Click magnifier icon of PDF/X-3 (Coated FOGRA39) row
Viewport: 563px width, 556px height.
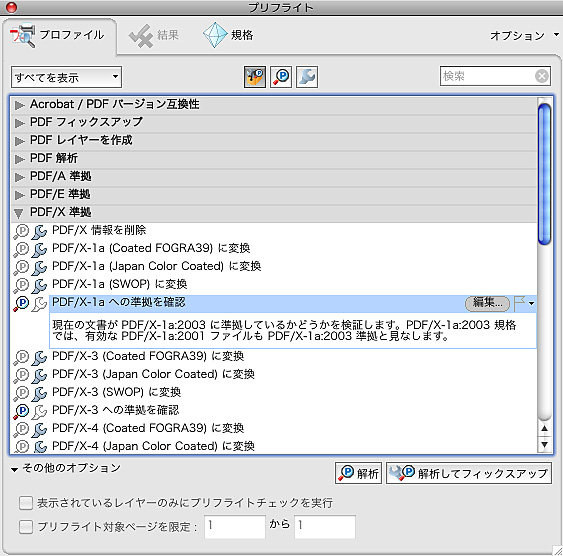tap(21, 357)
